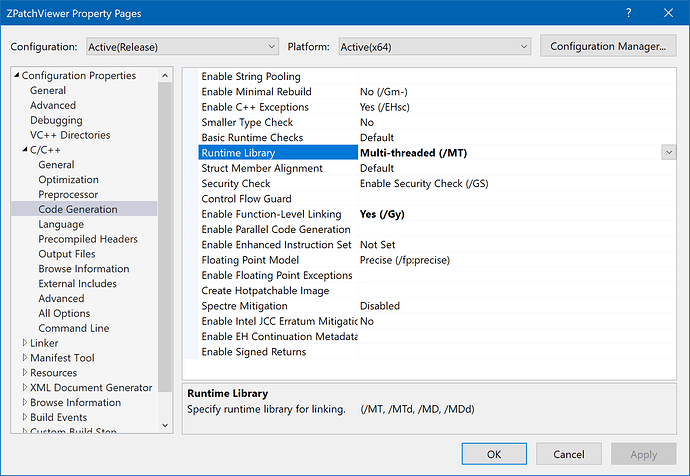Select the Security Check property
This screenshot has width=690, height=476.
pos(236,183)
